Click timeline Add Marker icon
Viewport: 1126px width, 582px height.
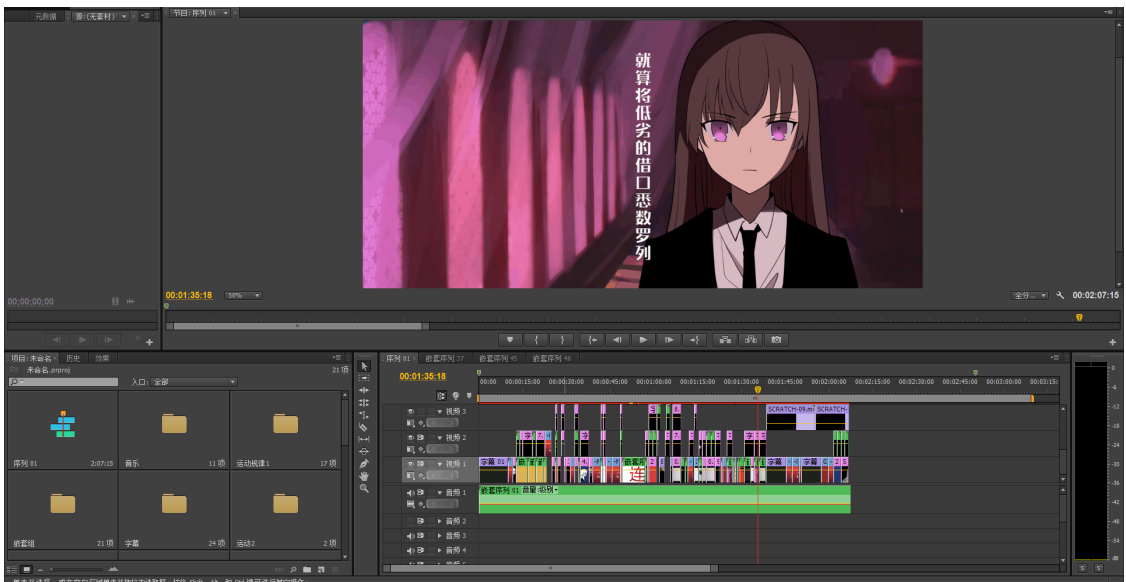point(469,395)
